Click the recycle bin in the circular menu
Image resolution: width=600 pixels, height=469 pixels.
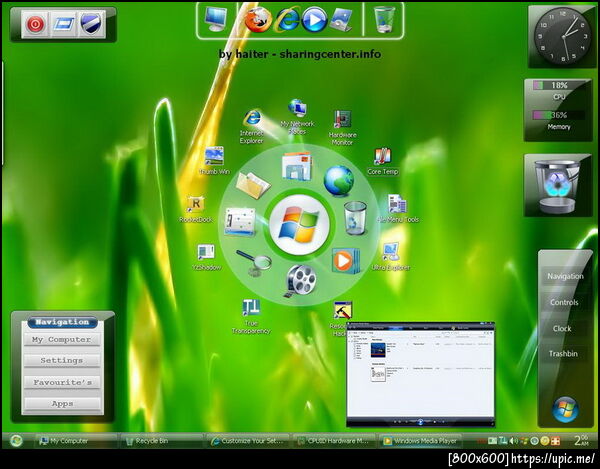click(355, 218)
